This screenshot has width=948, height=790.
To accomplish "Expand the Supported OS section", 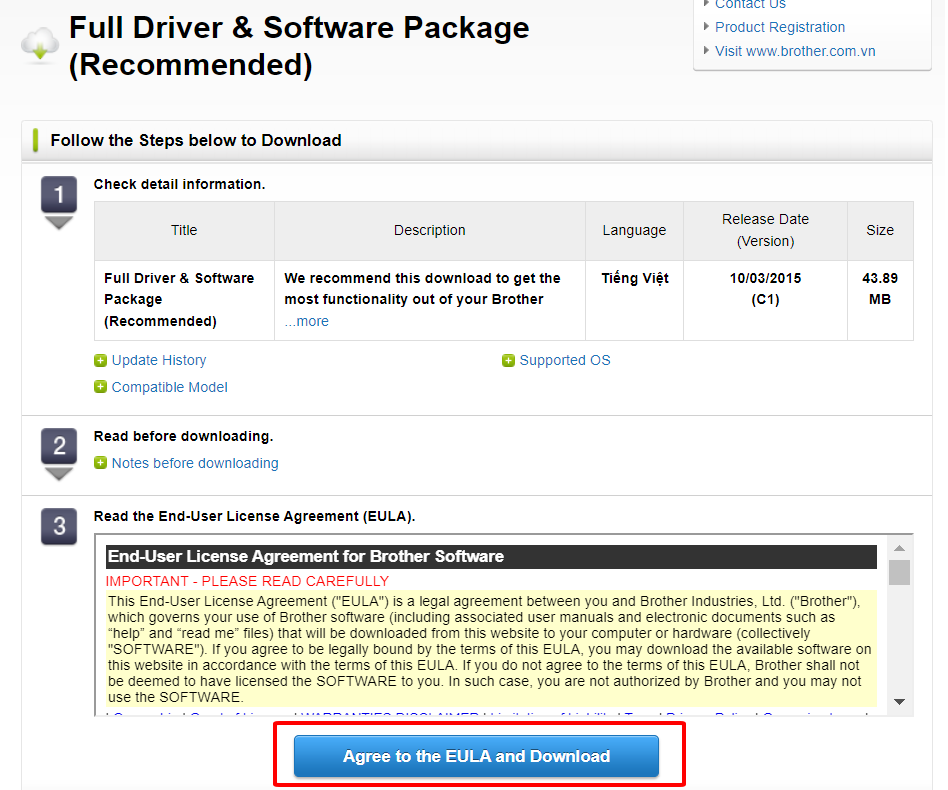I will coord(565,360).
